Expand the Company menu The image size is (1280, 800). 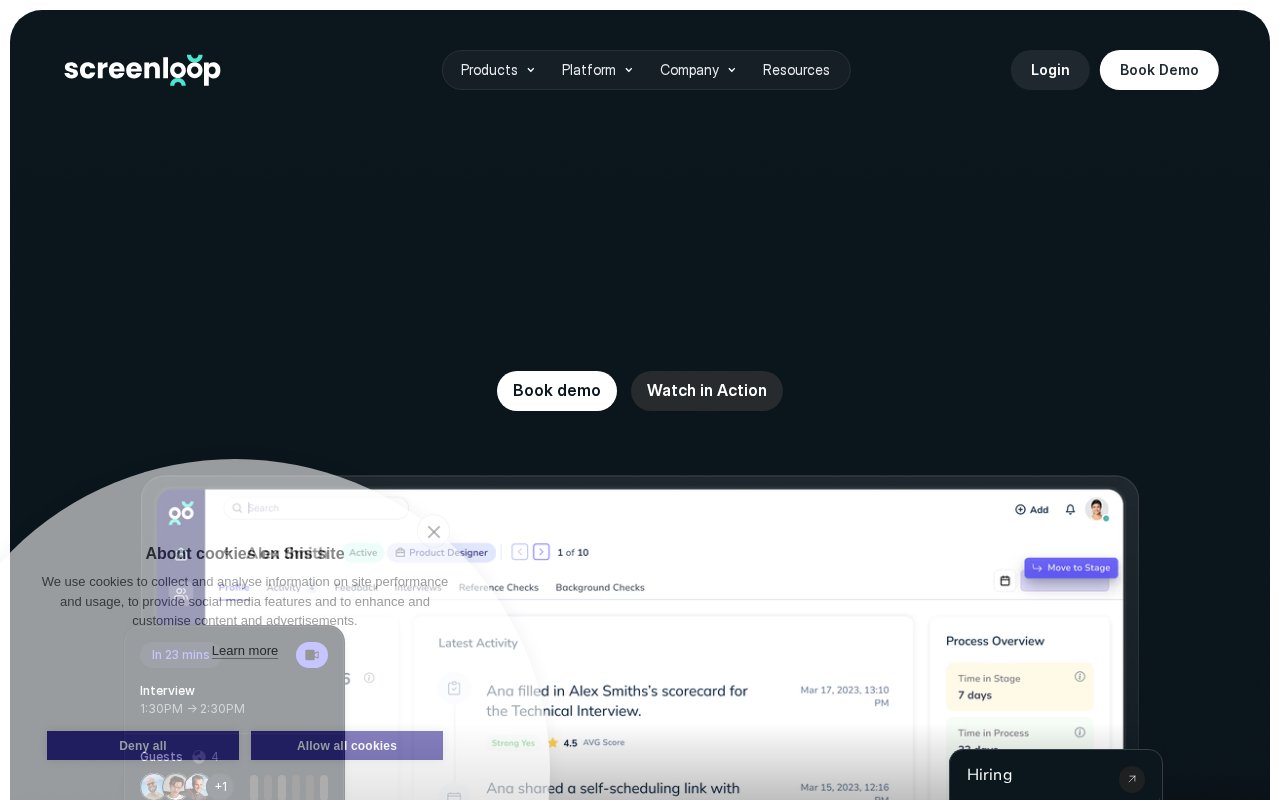point(698,70)
